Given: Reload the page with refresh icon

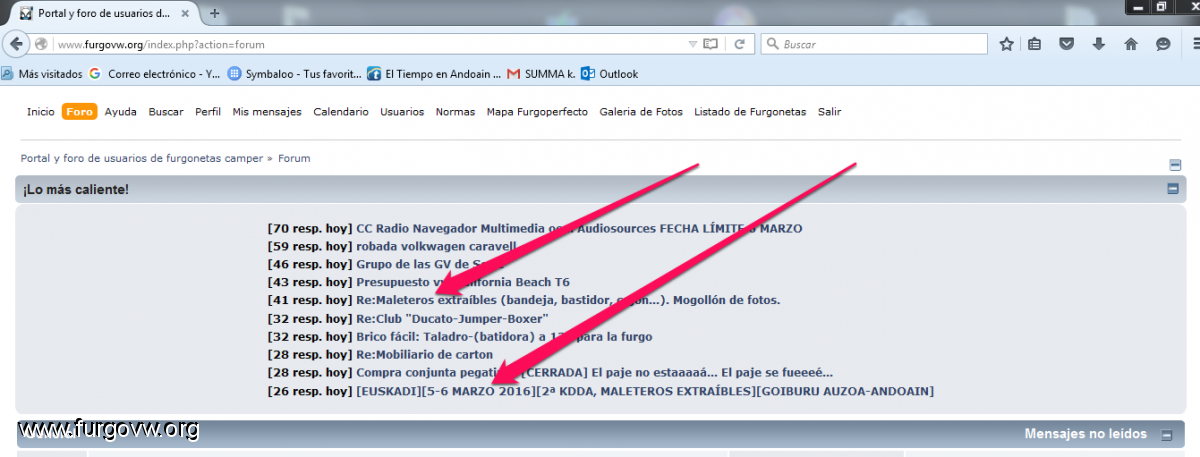Looking at the screenshot, I should coord(739,44).
